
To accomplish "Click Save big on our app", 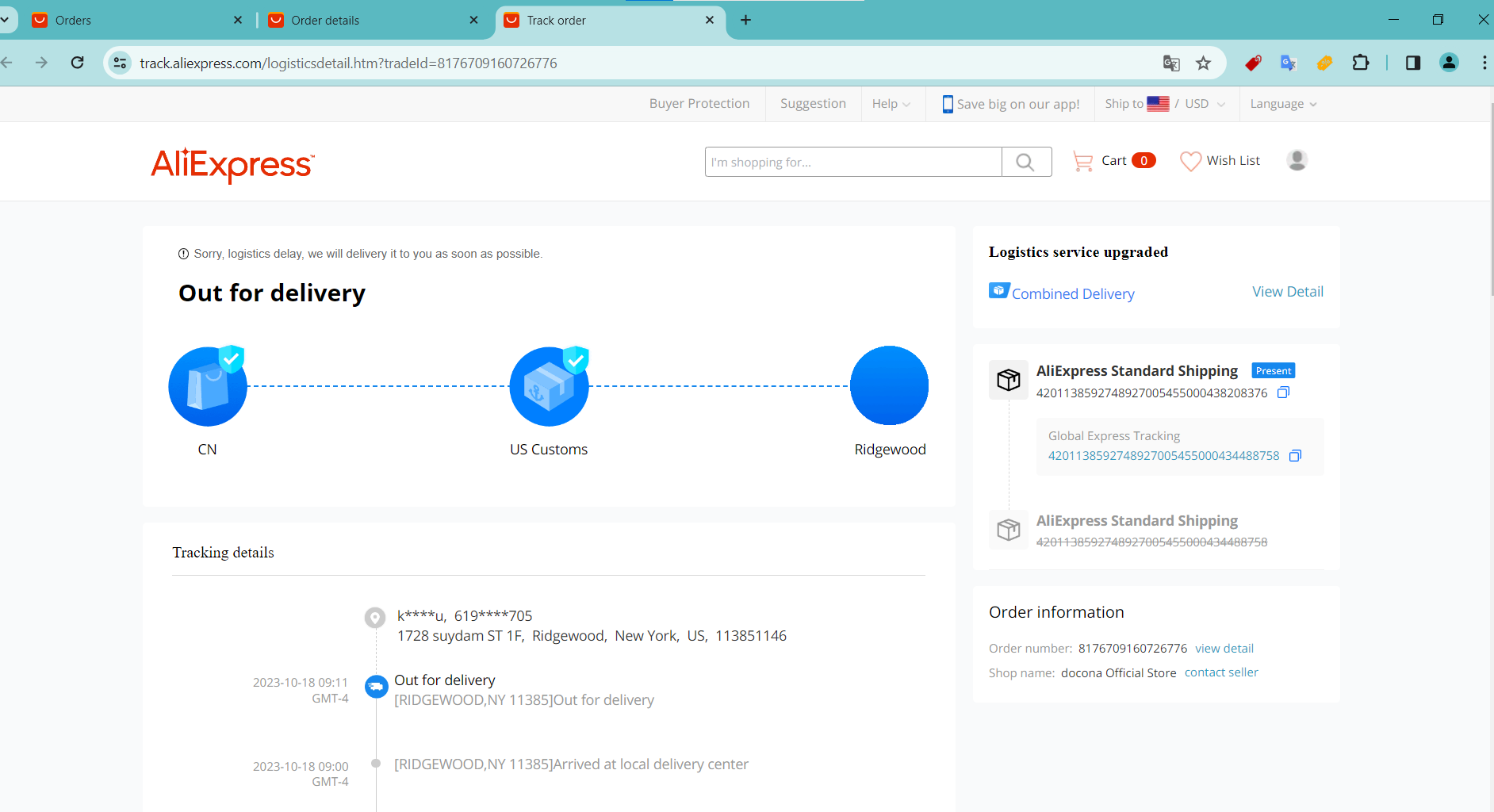I will (1018, 105).
